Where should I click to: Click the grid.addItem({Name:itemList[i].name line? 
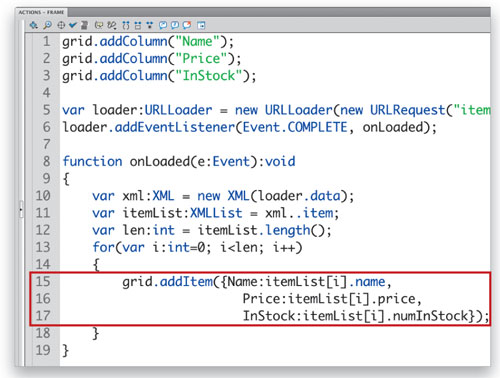coord(257,282)
